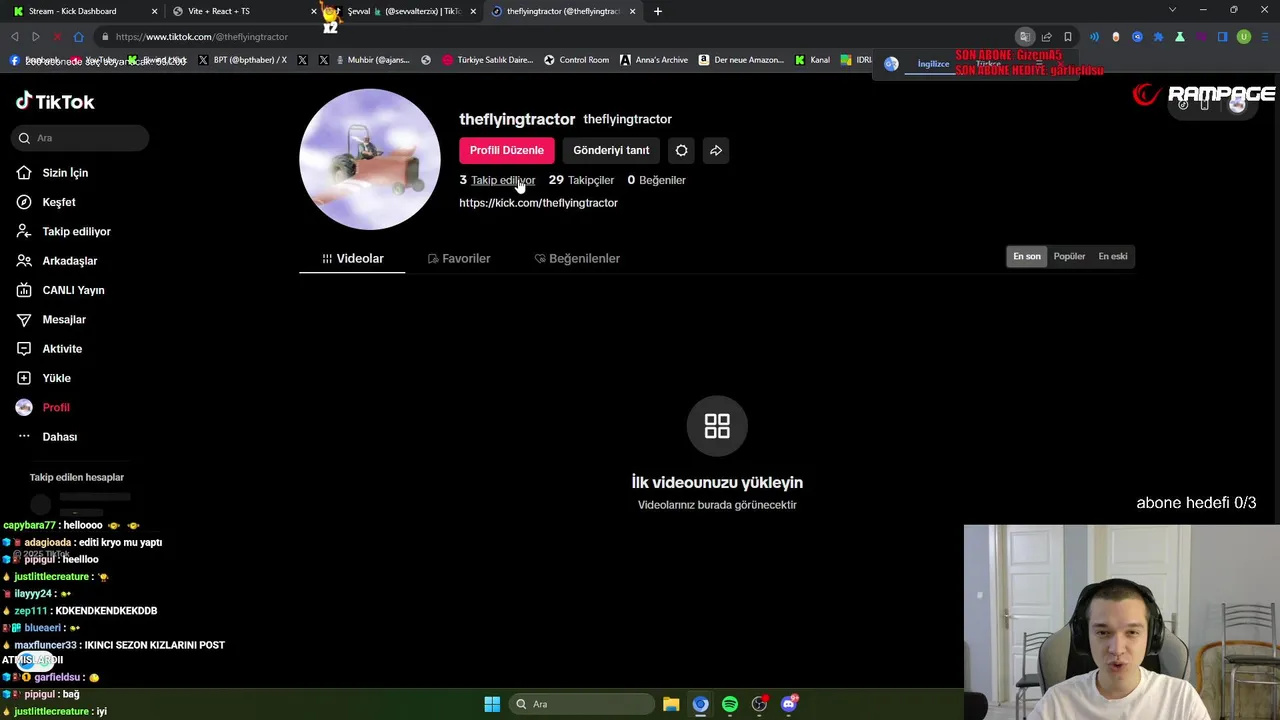
Task: Open Spotify from taskbar
Action: point(730,704)
